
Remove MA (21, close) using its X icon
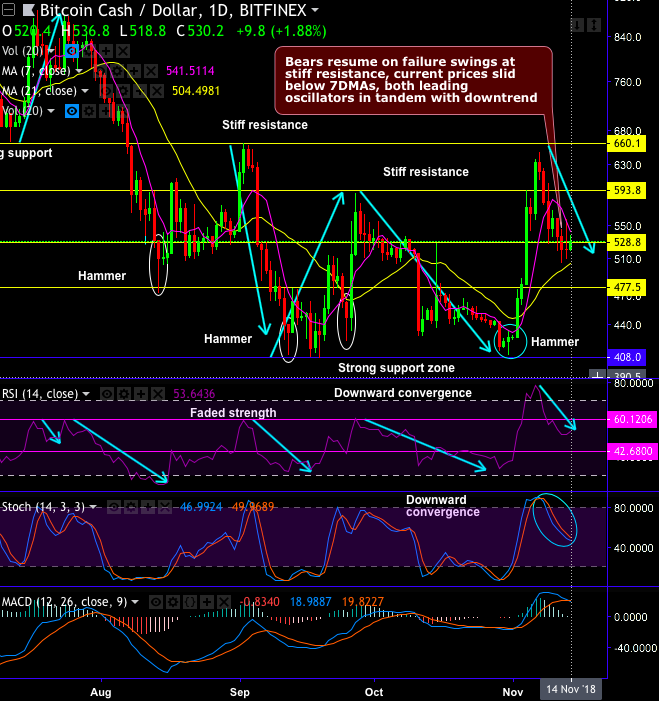coord(156,91)
